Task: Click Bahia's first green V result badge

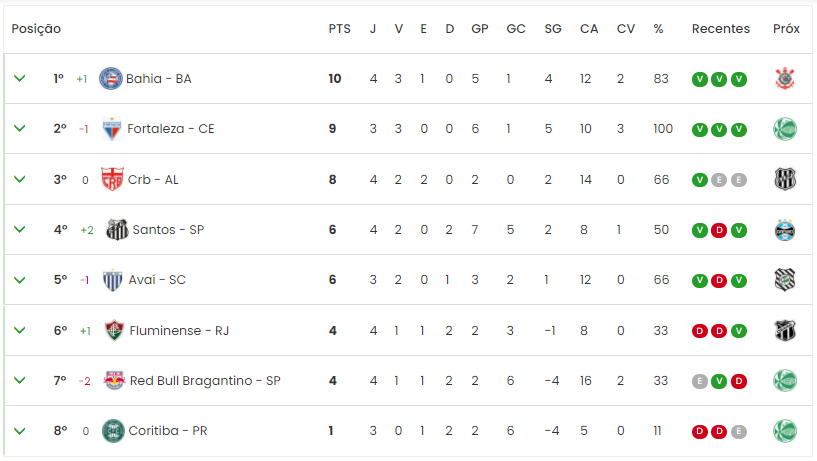Action: click(699, 79)
